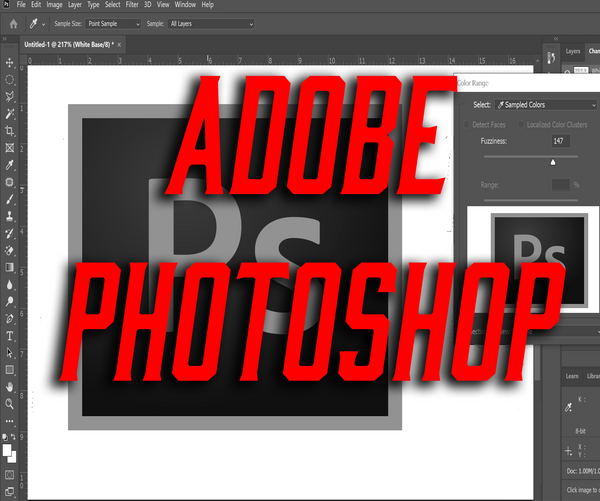The width and height of the screenshot is (600, 501).
Task: Select the Pen tool
Action: (10, 319)
